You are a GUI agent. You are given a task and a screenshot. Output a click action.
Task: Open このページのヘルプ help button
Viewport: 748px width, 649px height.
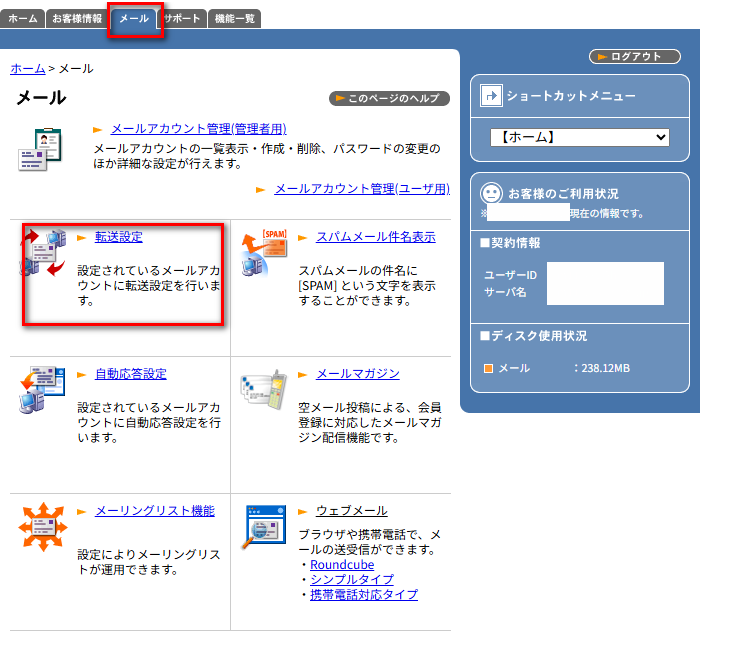390,99
